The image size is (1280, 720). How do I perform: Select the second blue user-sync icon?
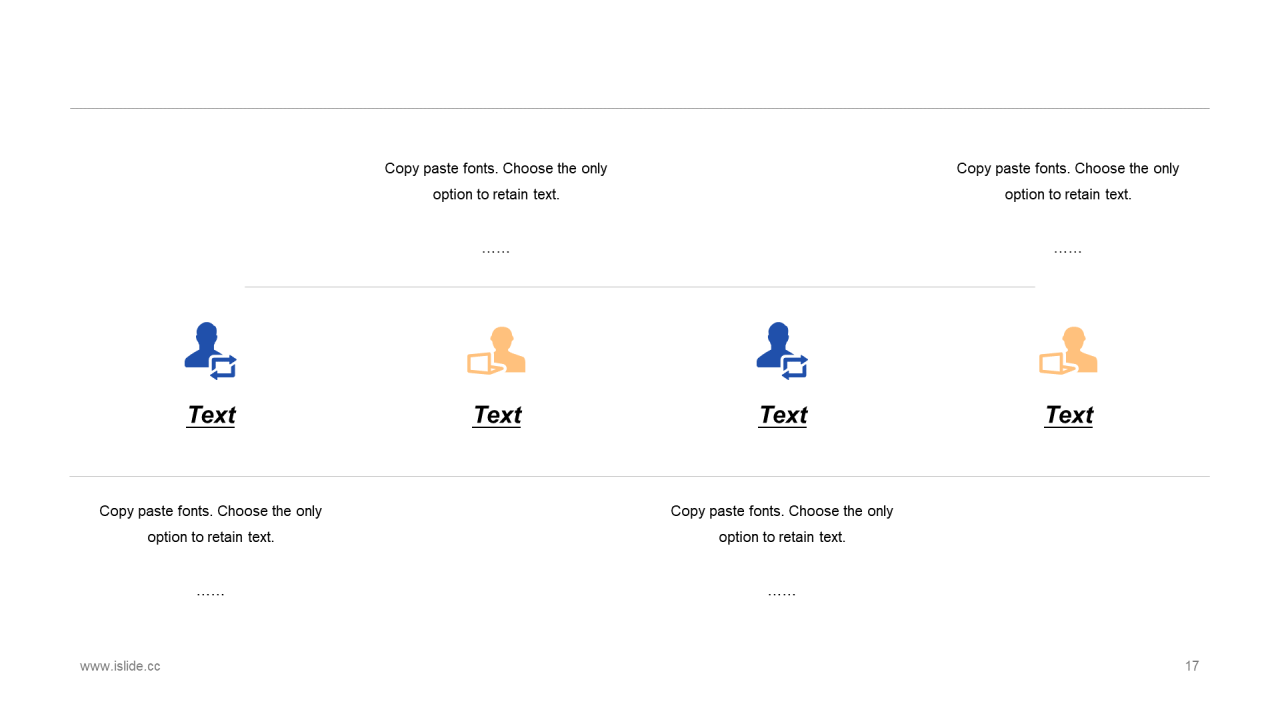tap(783, 351)
